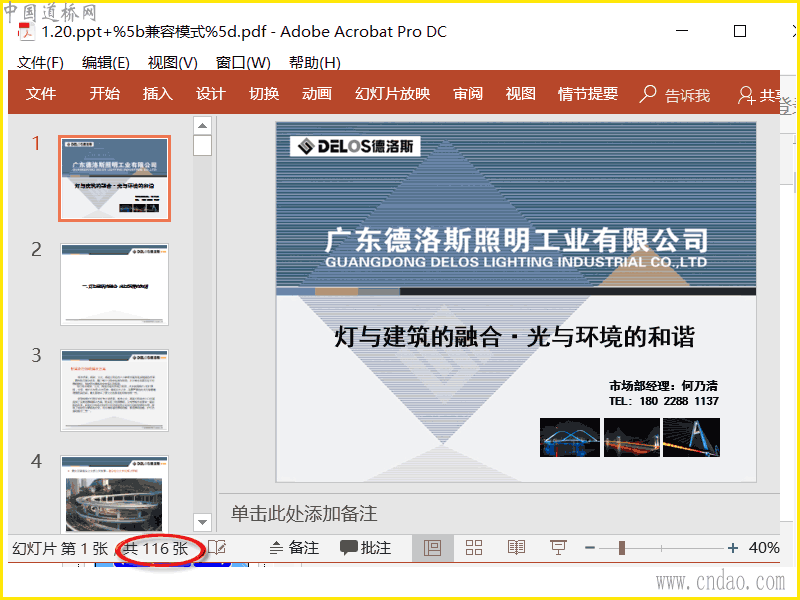Open the 文件(F) menu in Acrobat
Viewport: 800px width, 600px height.
(x=40, y=62)
